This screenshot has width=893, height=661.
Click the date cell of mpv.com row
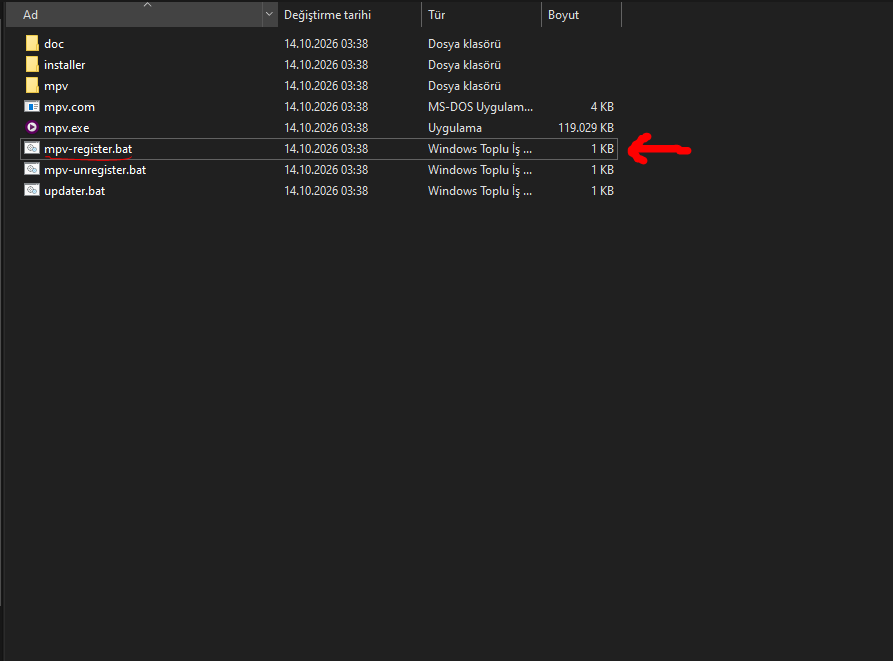click(326, 107)
